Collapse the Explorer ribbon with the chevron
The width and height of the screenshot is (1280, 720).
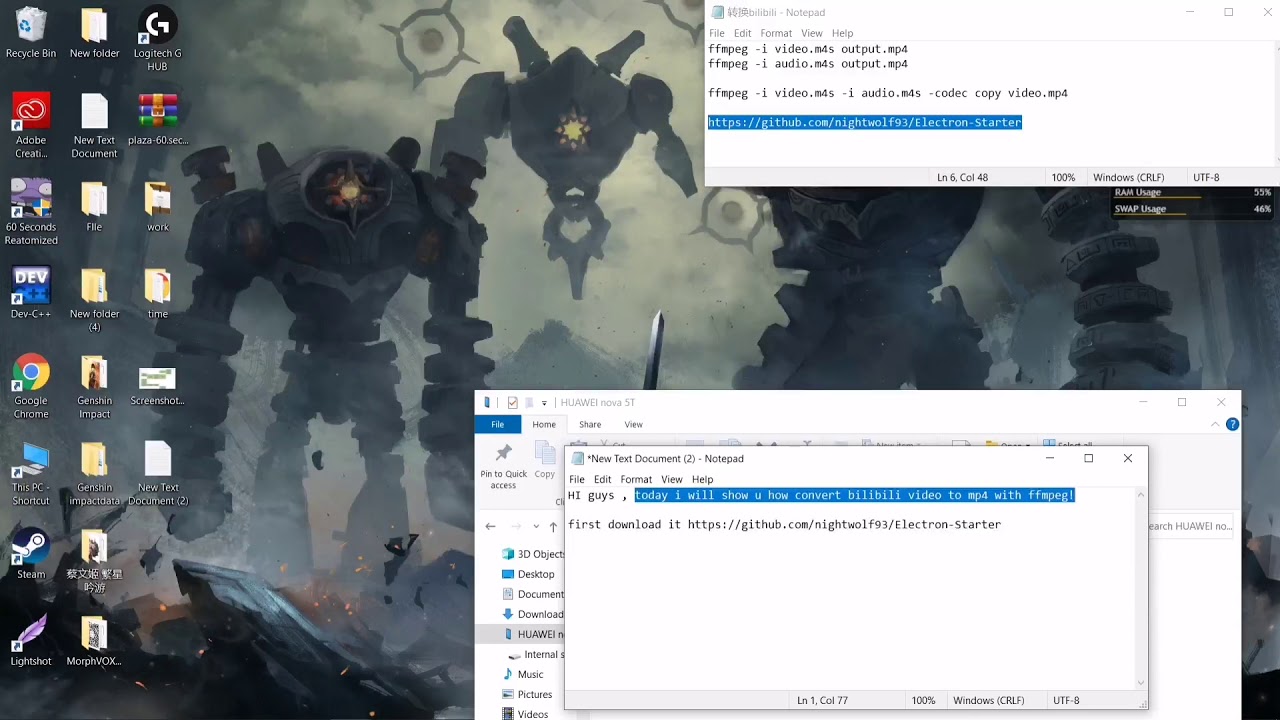(1217, 424)
